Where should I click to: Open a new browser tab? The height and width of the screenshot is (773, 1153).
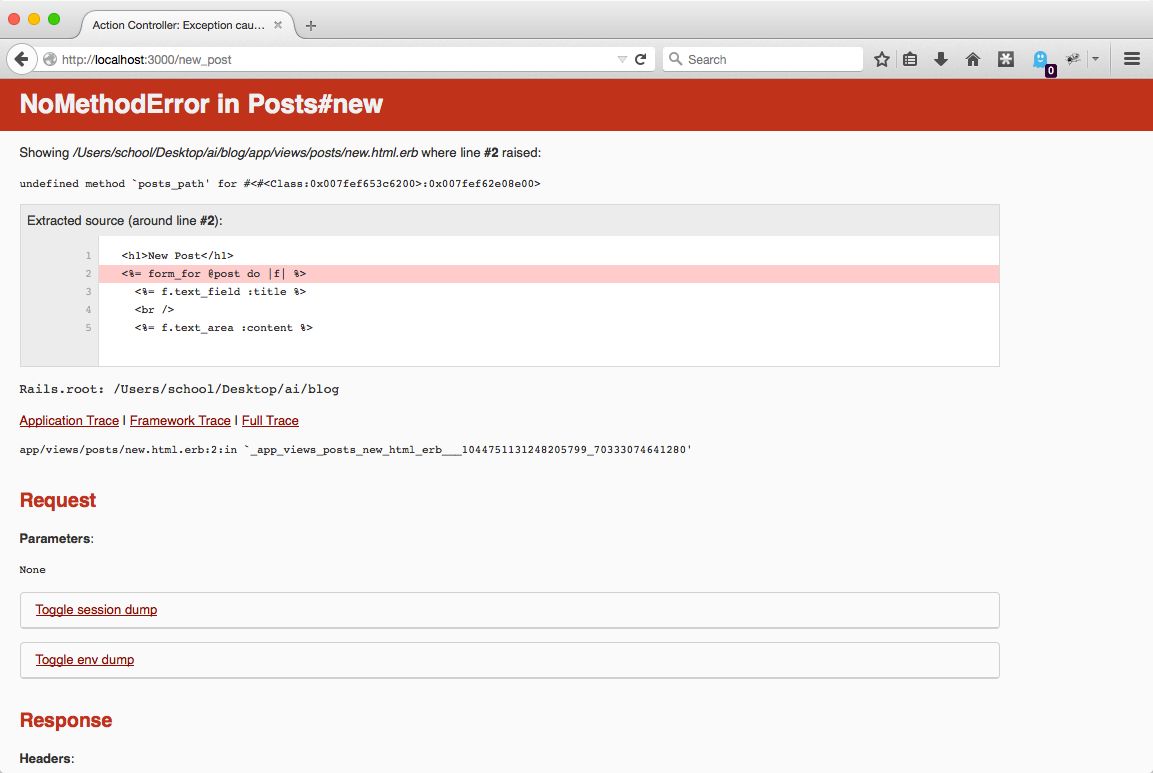click(x=311, y=25)
